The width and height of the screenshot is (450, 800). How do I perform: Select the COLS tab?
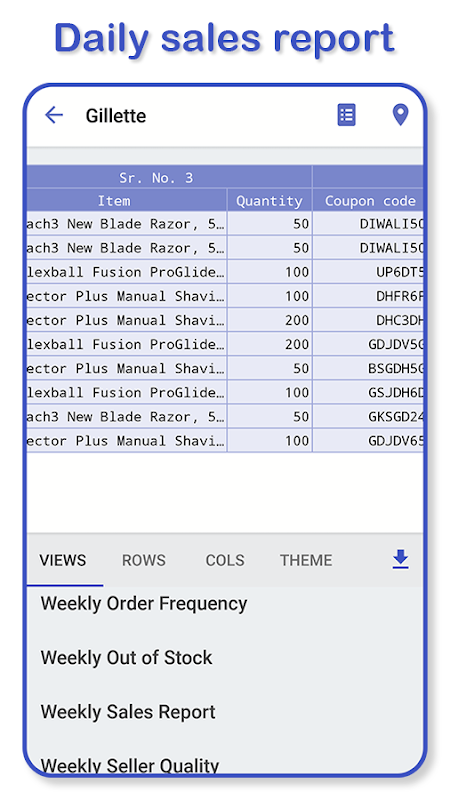pos(225,560)
